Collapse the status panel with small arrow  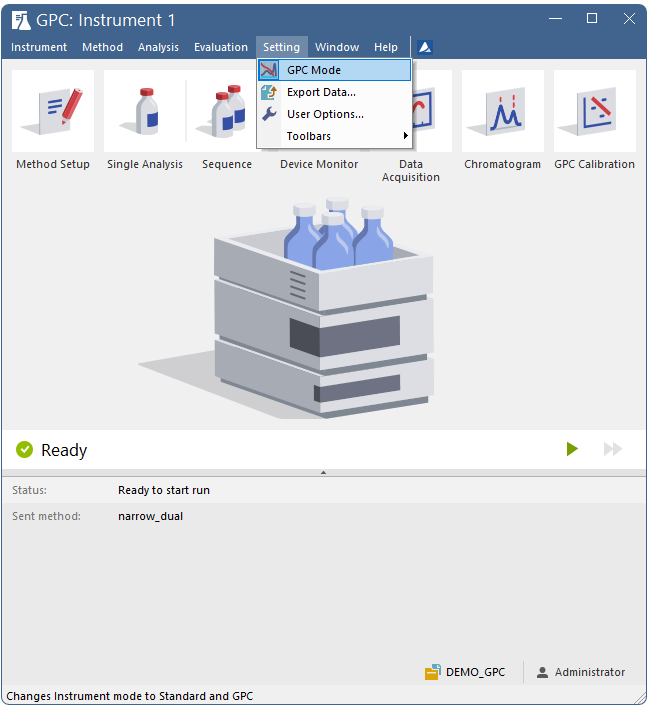323,472
